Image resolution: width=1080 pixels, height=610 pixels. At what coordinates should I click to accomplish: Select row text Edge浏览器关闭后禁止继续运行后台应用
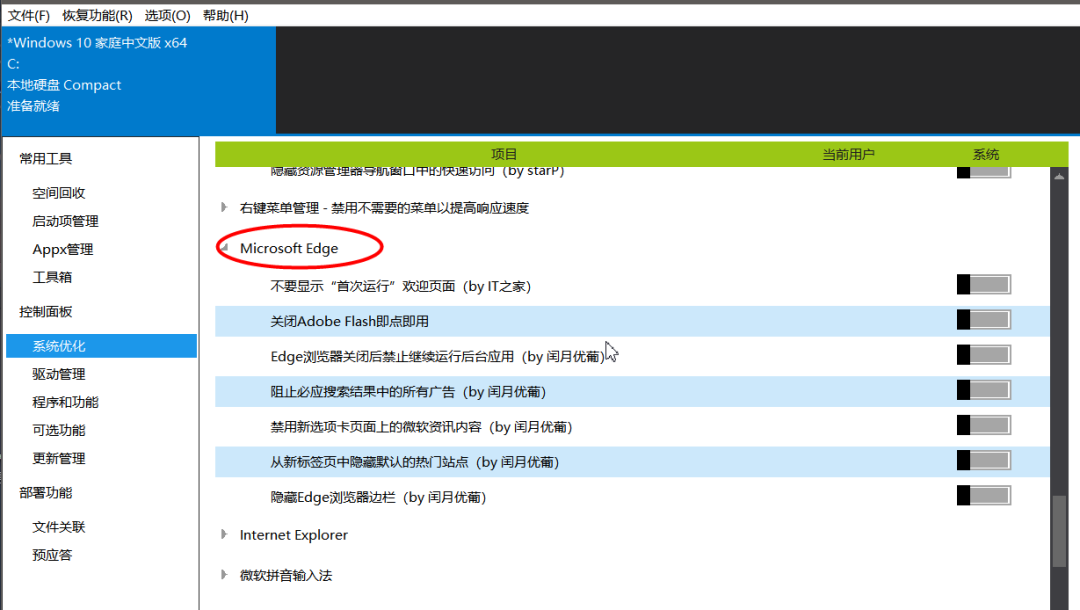point(437,357)
